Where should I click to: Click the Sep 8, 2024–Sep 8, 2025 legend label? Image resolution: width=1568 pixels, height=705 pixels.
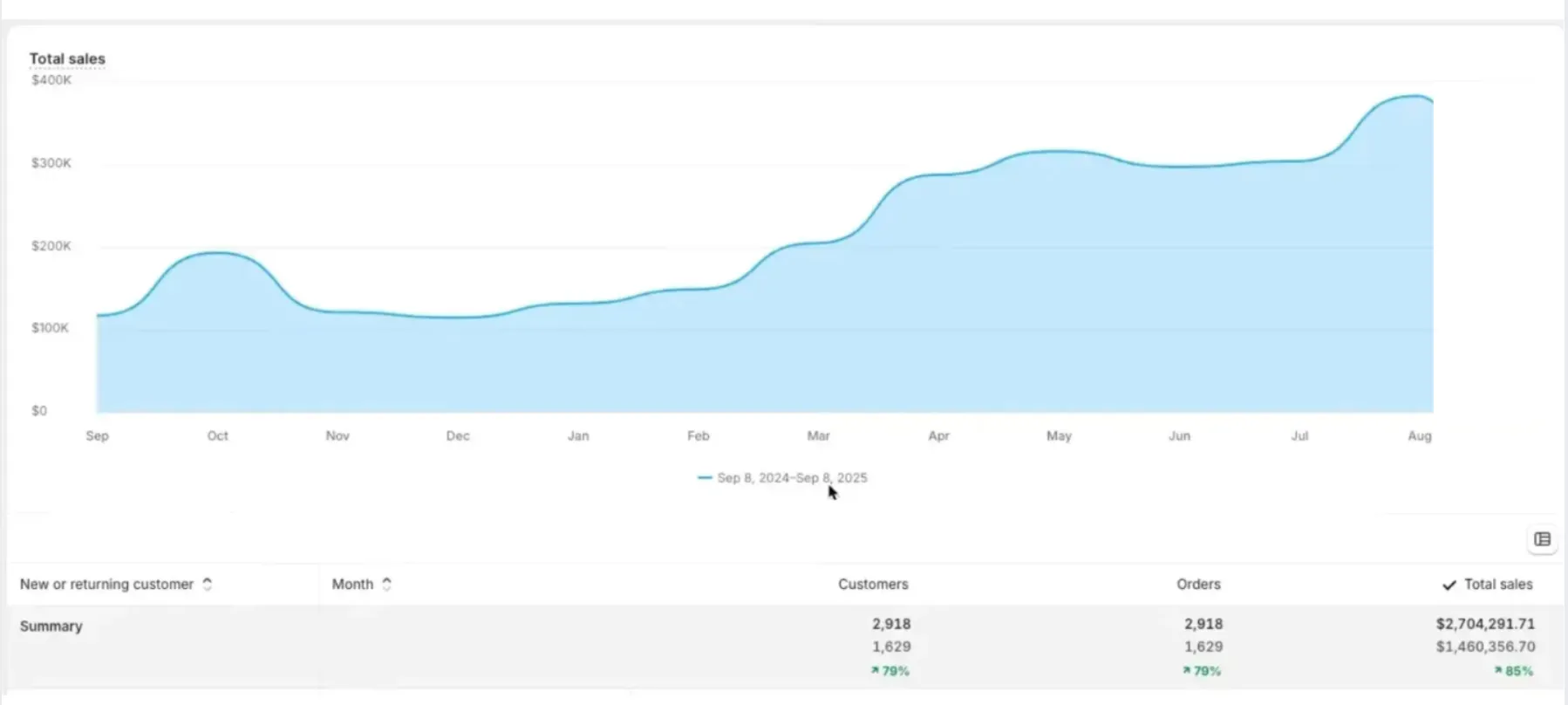(792, 478)
